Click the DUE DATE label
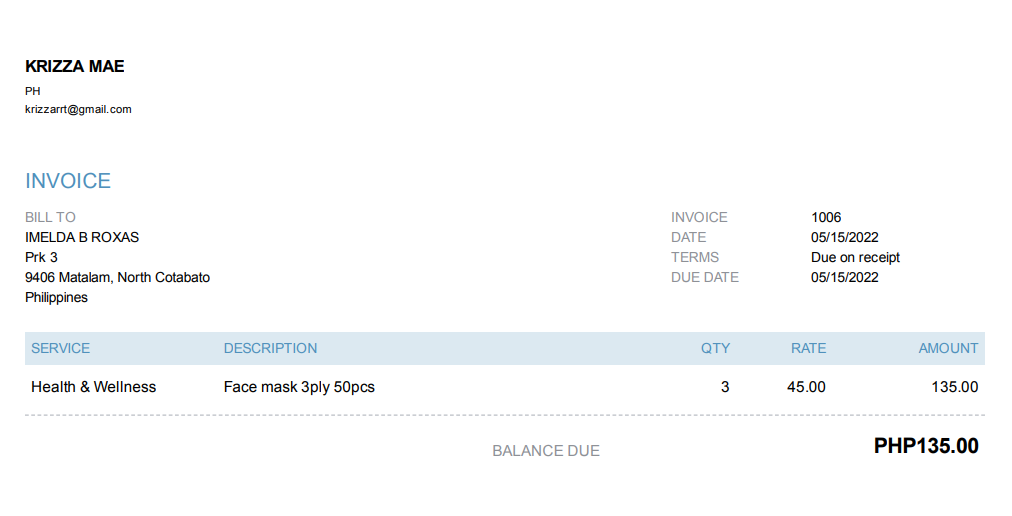This screenshot has width=1012, height=516. click(x=704, y=277)
